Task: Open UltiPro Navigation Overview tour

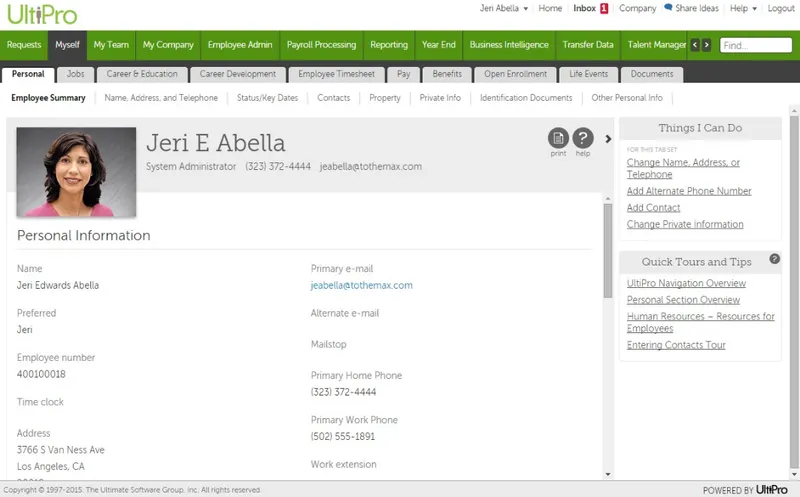Action: coord(686,283)
